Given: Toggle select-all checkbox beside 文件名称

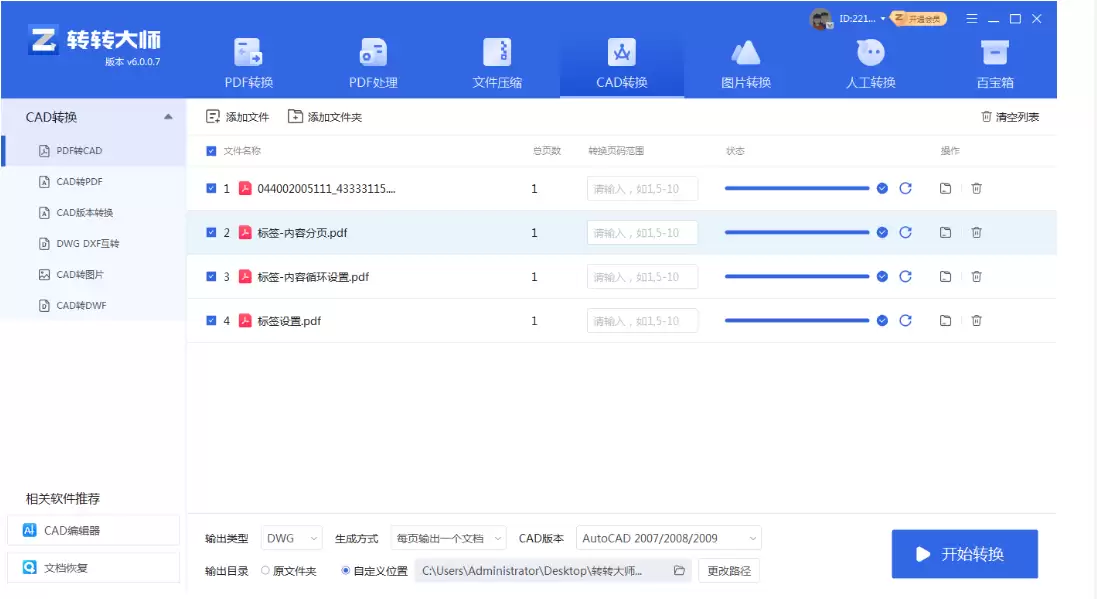Looking at the screenshot, I should (x=211, y=151).
